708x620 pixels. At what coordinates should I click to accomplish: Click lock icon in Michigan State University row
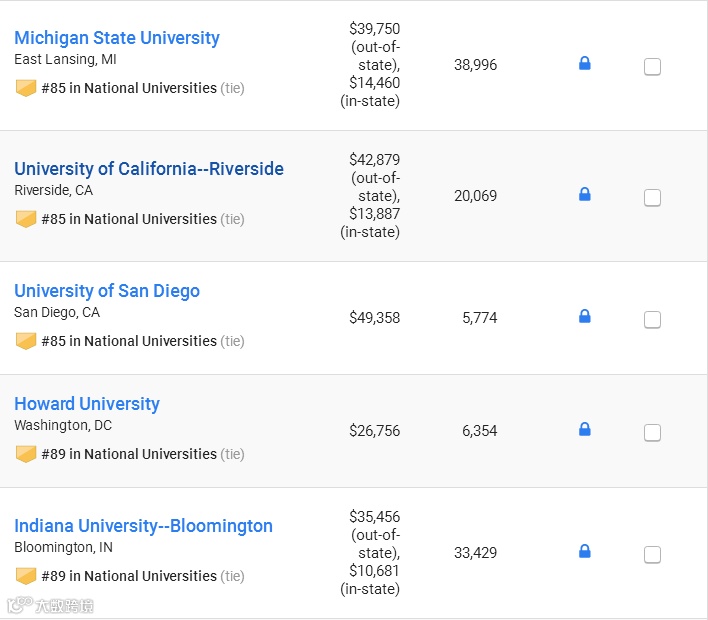585,64
